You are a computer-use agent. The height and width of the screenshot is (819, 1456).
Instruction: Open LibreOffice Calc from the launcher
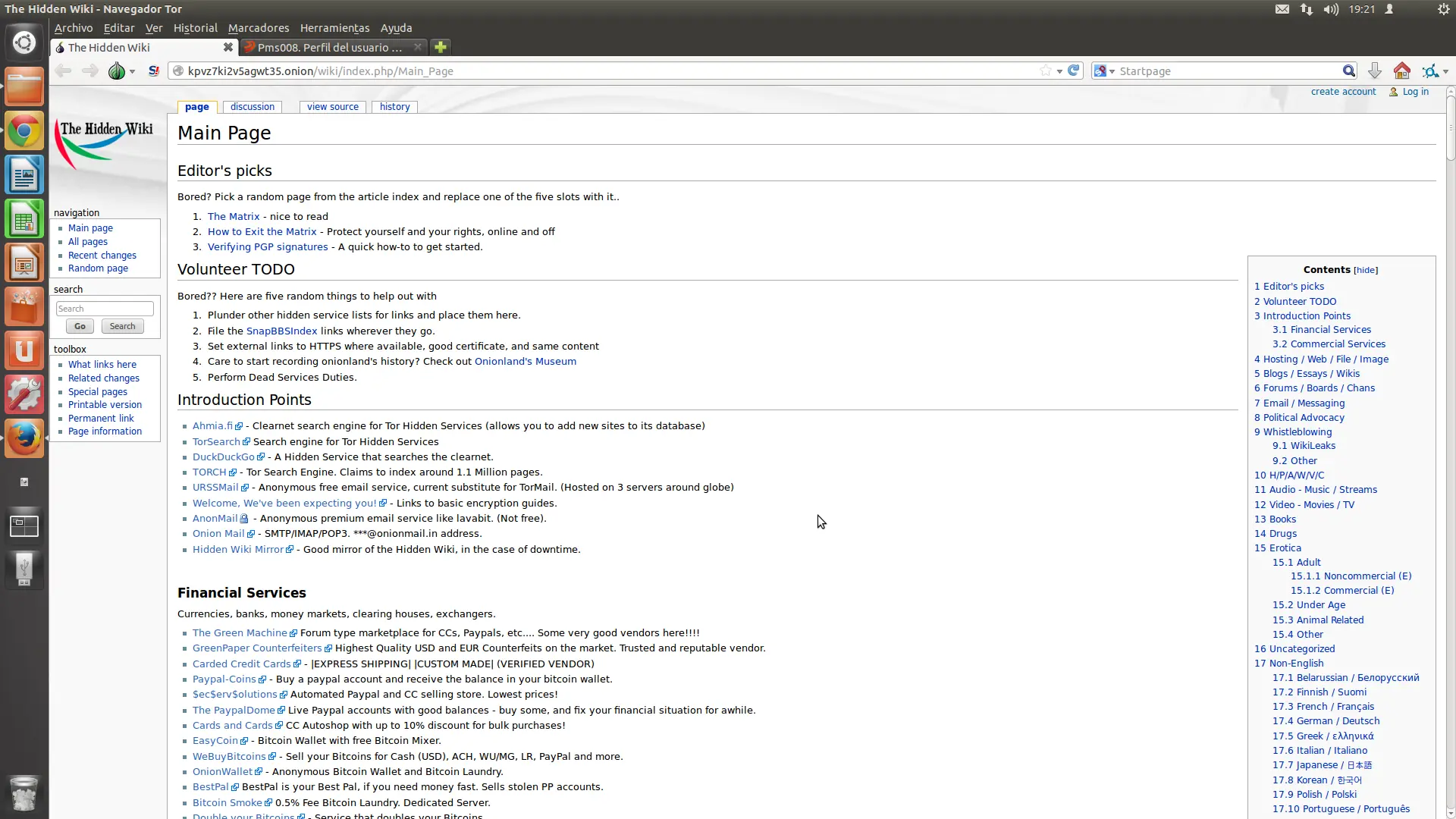[x=24, y=219]
